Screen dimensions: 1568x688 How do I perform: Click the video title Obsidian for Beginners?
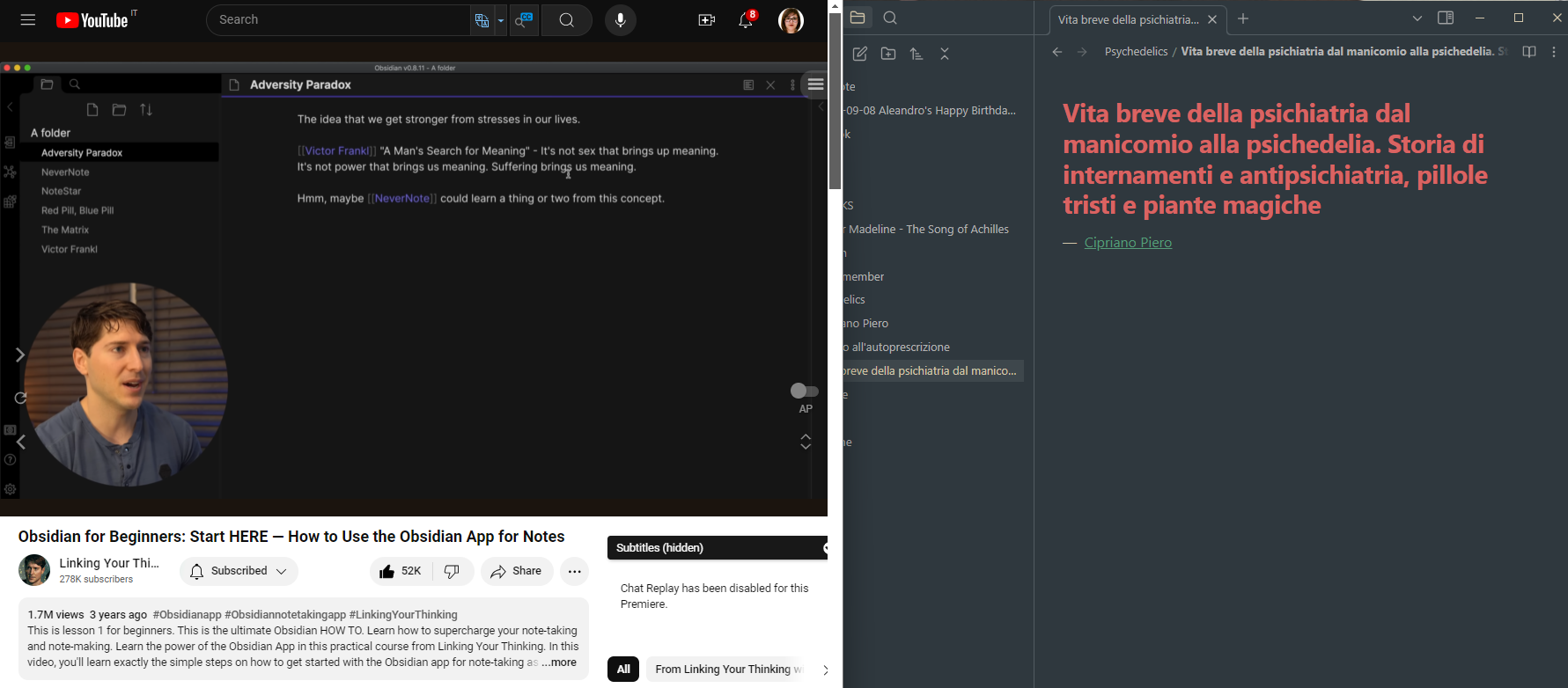point(291,537)
